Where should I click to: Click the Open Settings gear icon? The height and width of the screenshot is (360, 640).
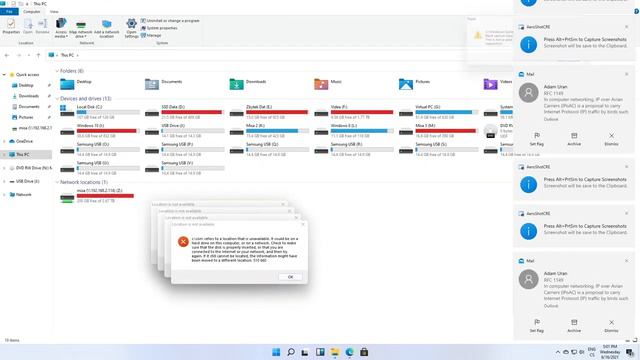click(x=131, y=28)
